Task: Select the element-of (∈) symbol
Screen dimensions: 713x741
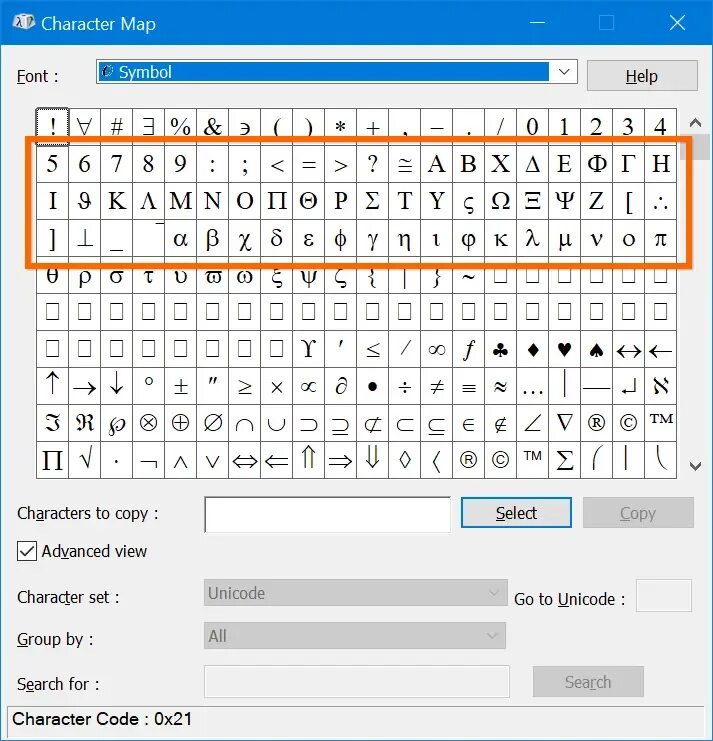Action: [468, 423]
